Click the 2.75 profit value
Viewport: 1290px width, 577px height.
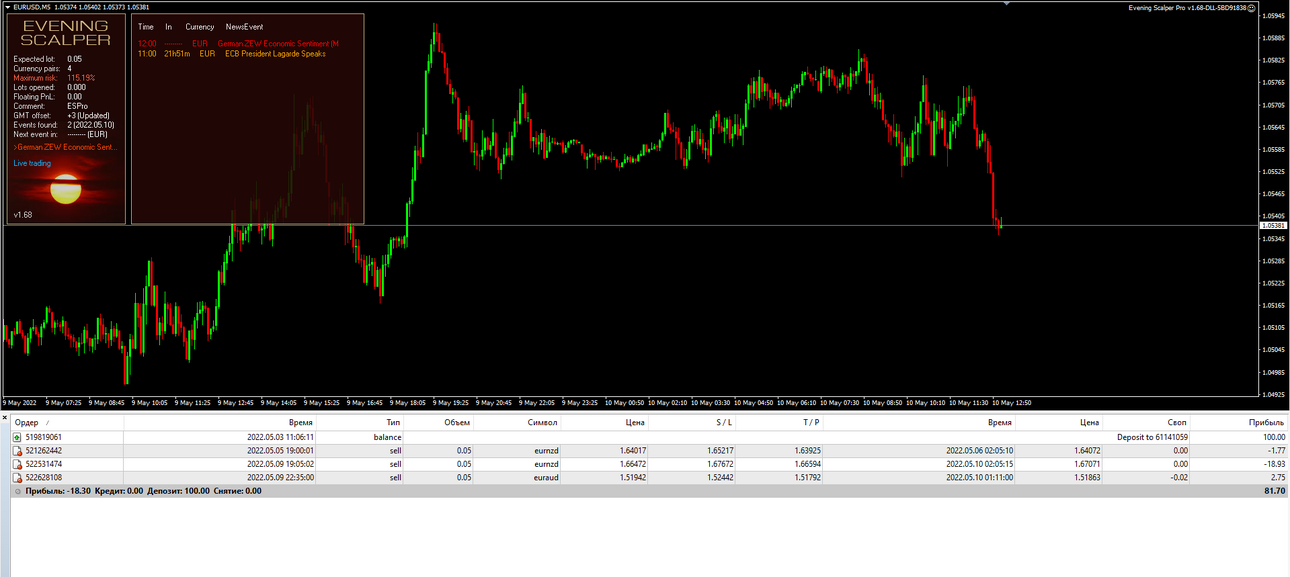(1278, 478)
